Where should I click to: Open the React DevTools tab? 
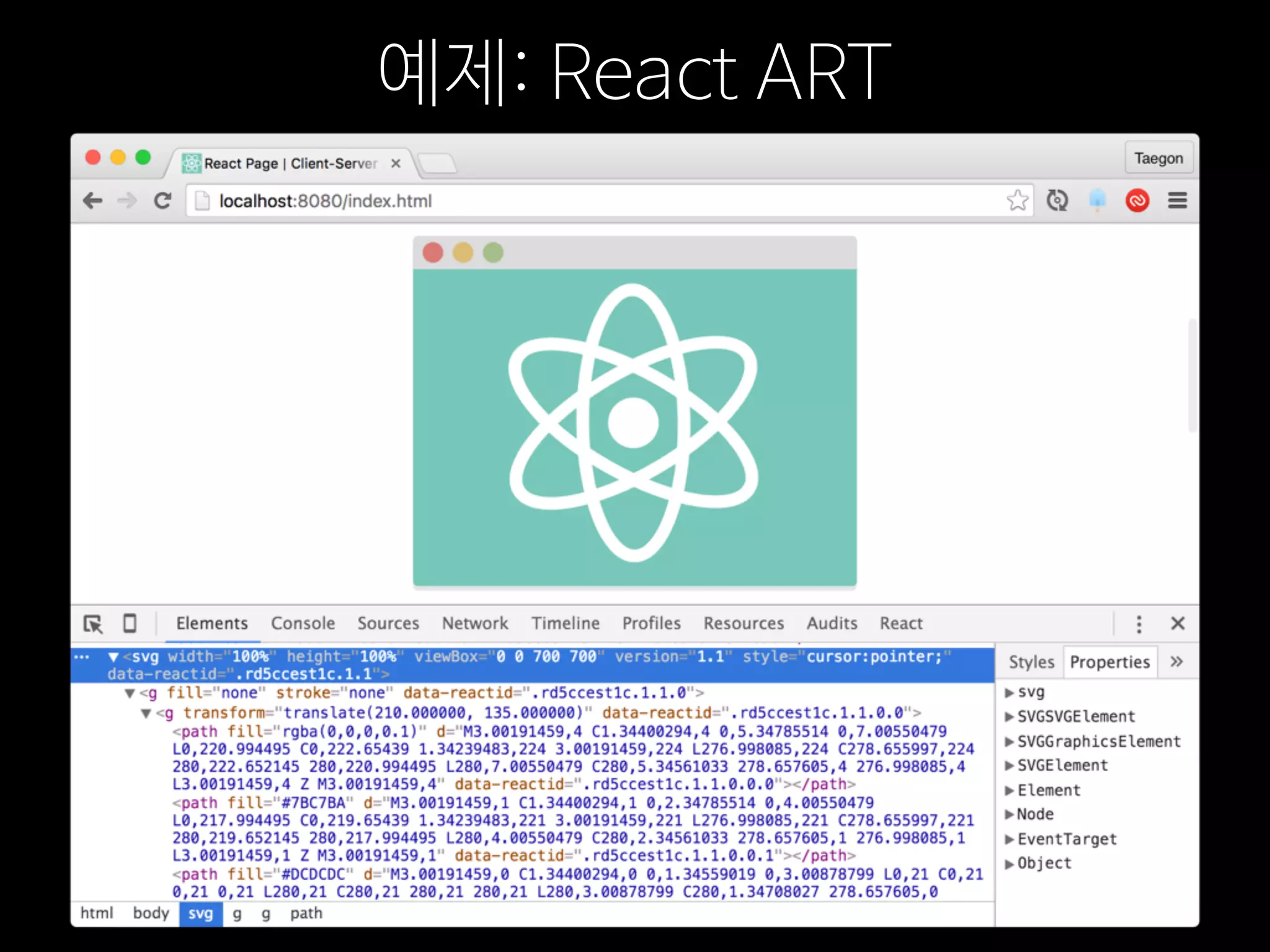901,624
